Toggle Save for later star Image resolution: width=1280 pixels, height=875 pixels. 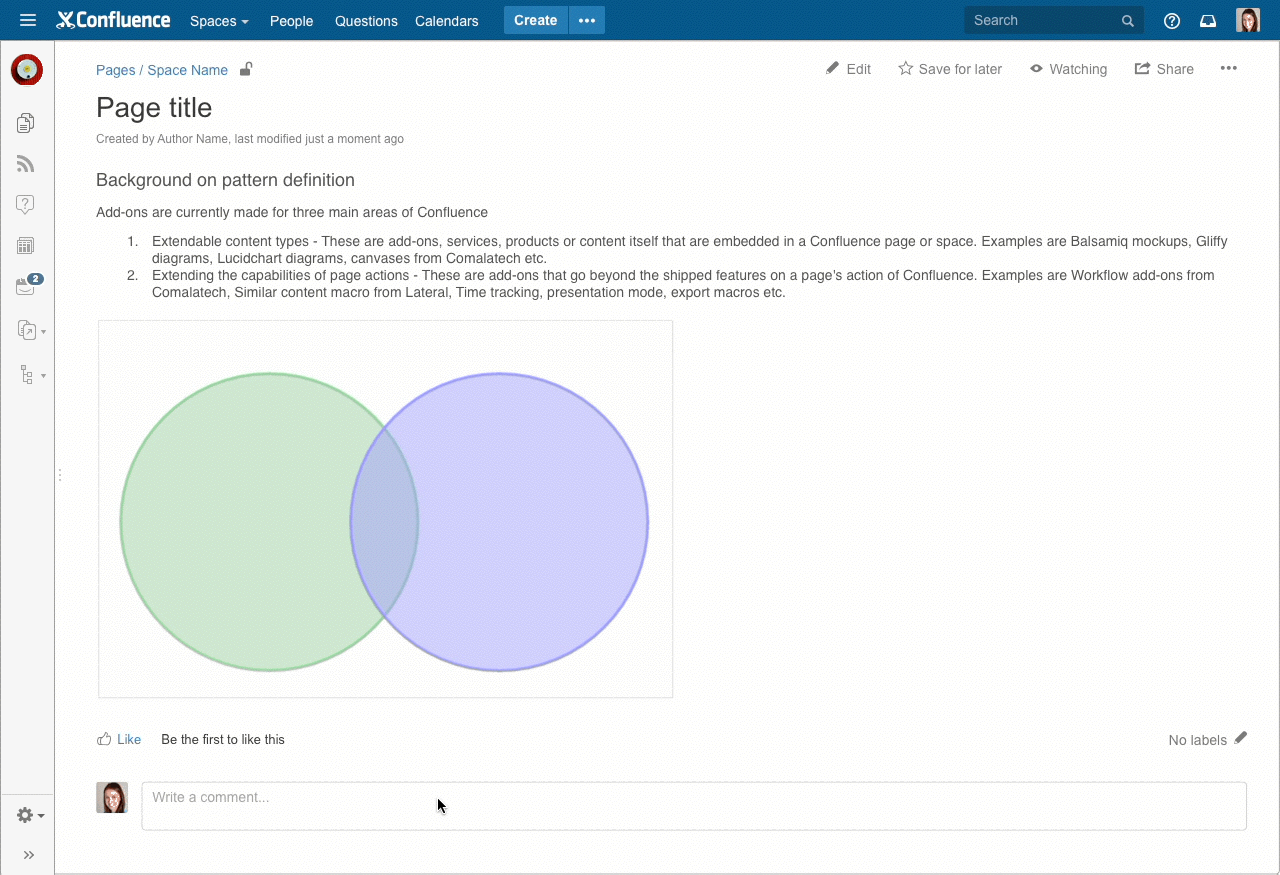pos(949,69)
